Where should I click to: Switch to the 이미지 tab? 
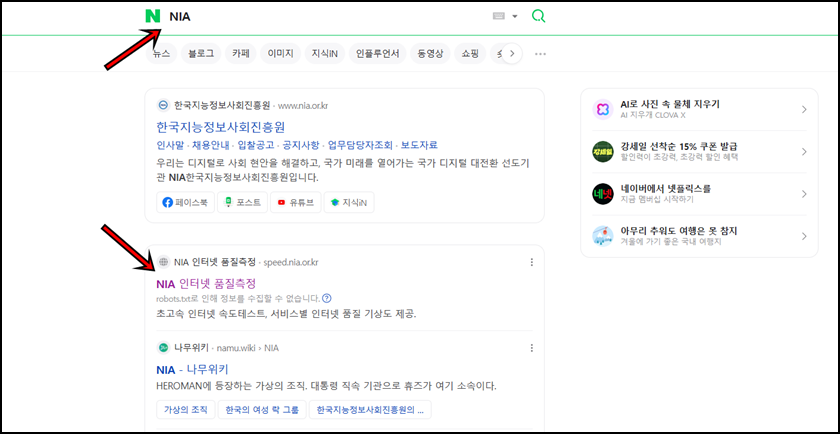point(281,54)
